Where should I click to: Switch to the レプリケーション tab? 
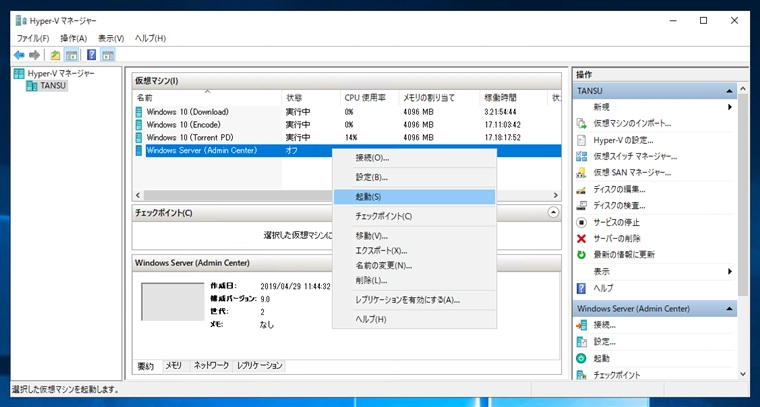(x=259, y=366)
